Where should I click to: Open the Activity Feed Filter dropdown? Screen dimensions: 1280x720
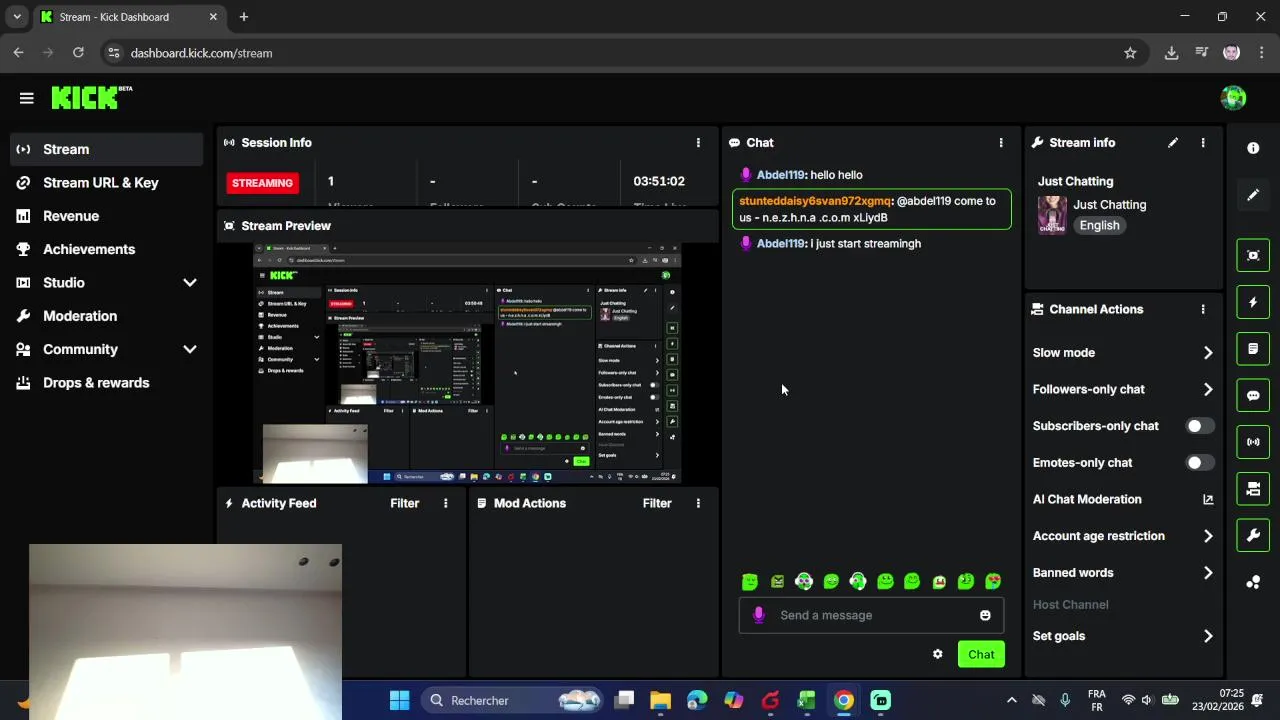tap(404, 503)
